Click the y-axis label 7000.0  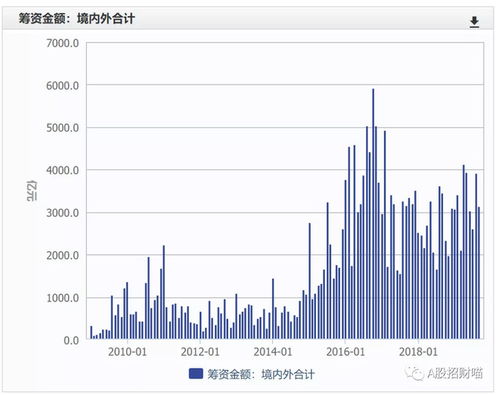[63, 43]
